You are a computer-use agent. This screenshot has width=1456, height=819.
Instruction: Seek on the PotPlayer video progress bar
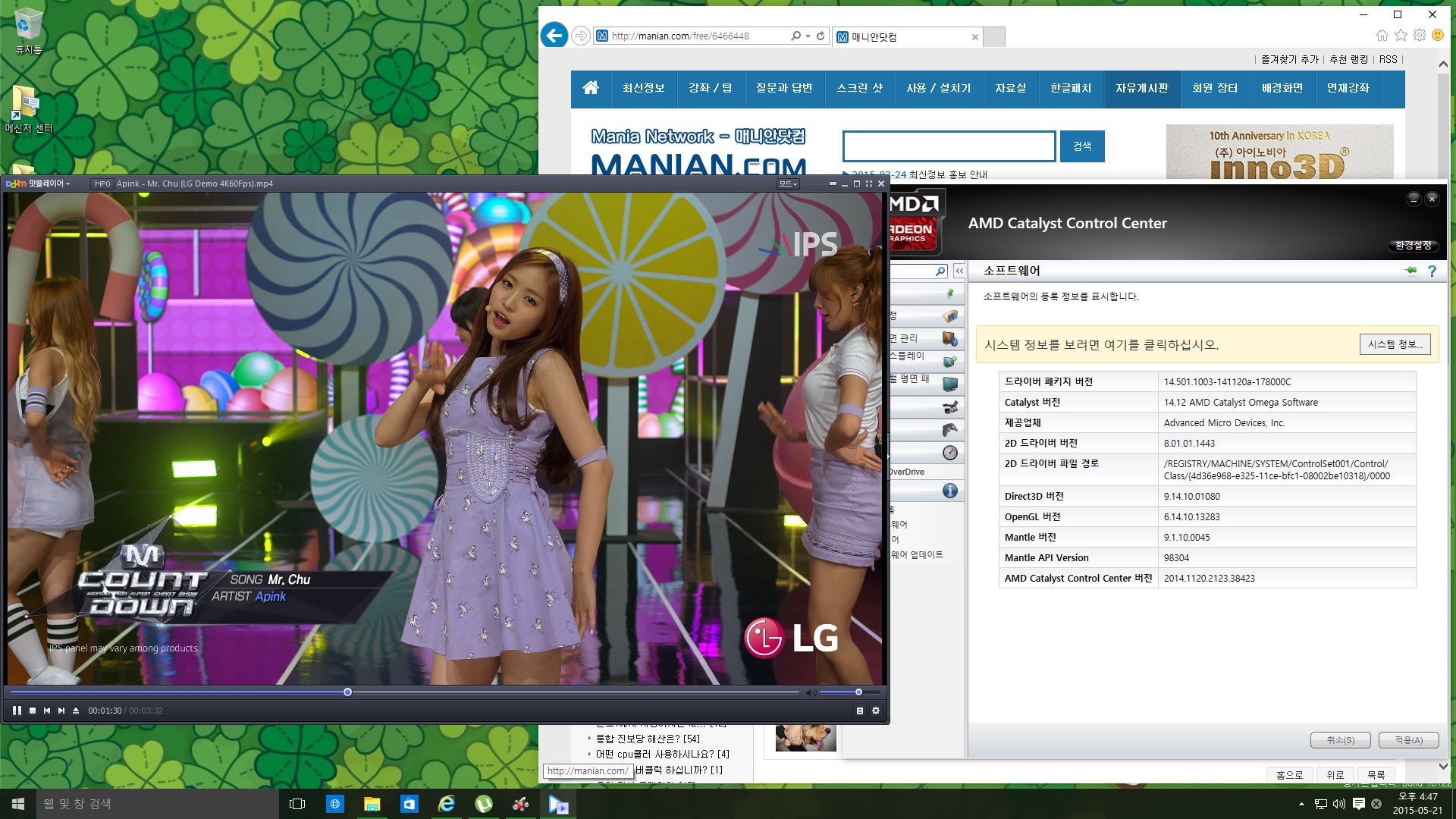(x=403, y=692)
